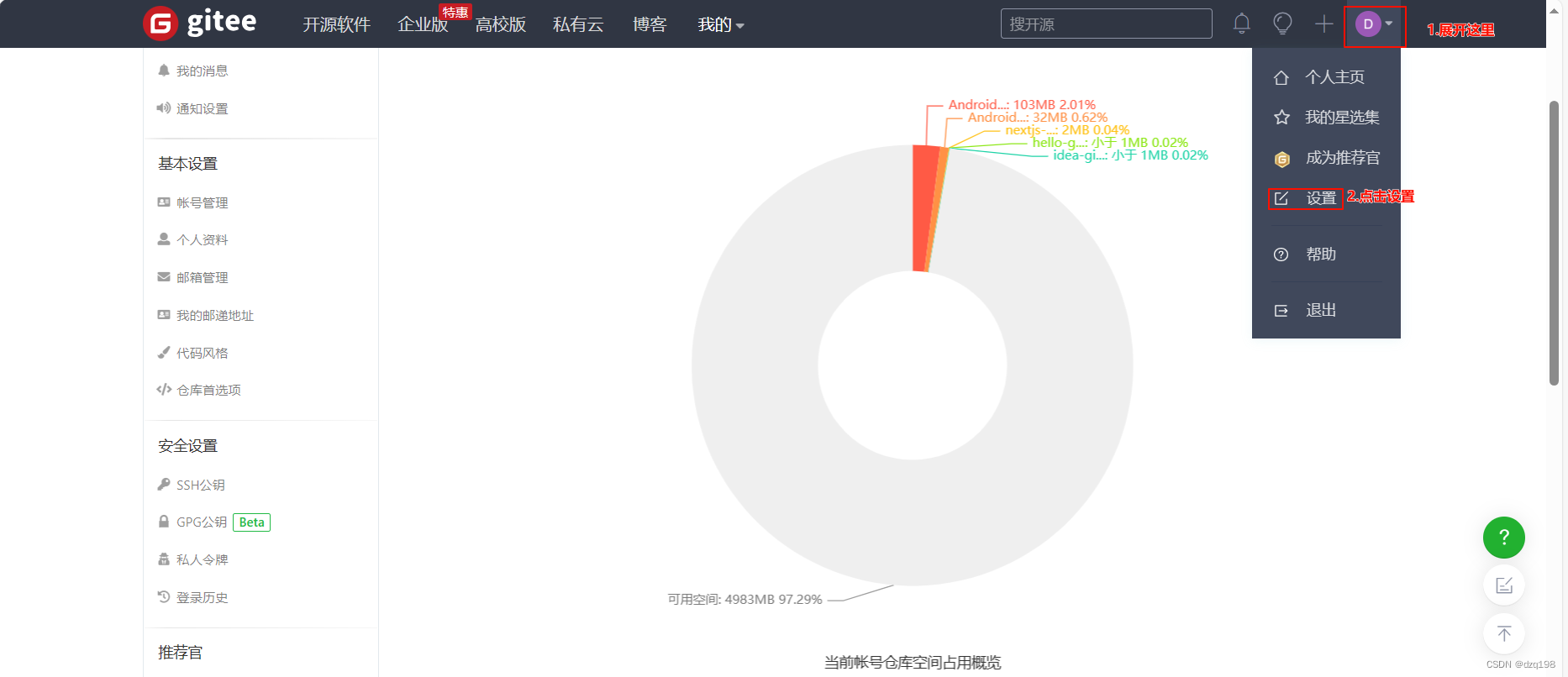1568x677 pixels.
Task: Open 我的邮递地址 in sidebar
Action: tap(215, 315)
